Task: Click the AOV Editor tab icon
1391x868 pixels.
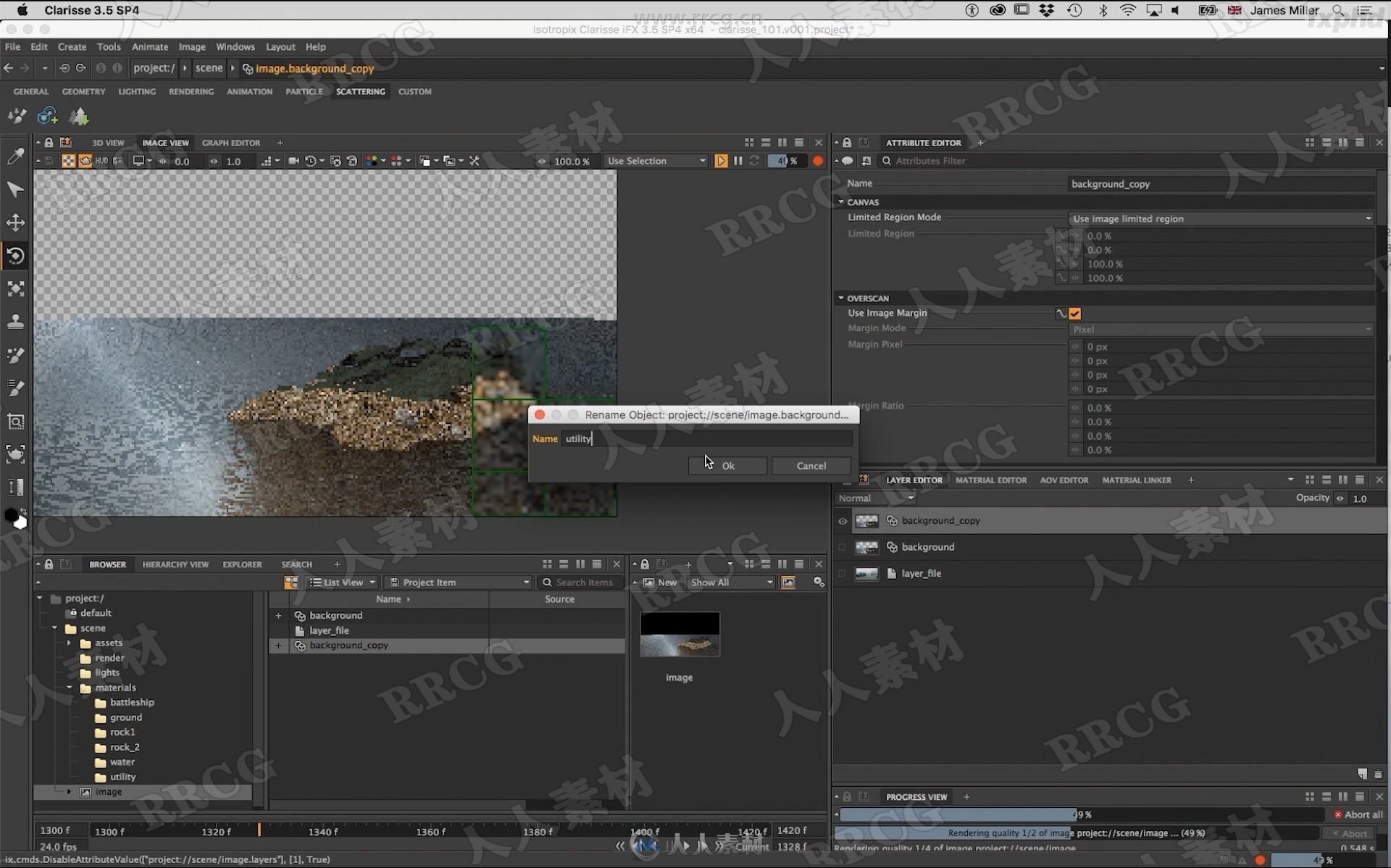Action: [x=1062, y=480]
